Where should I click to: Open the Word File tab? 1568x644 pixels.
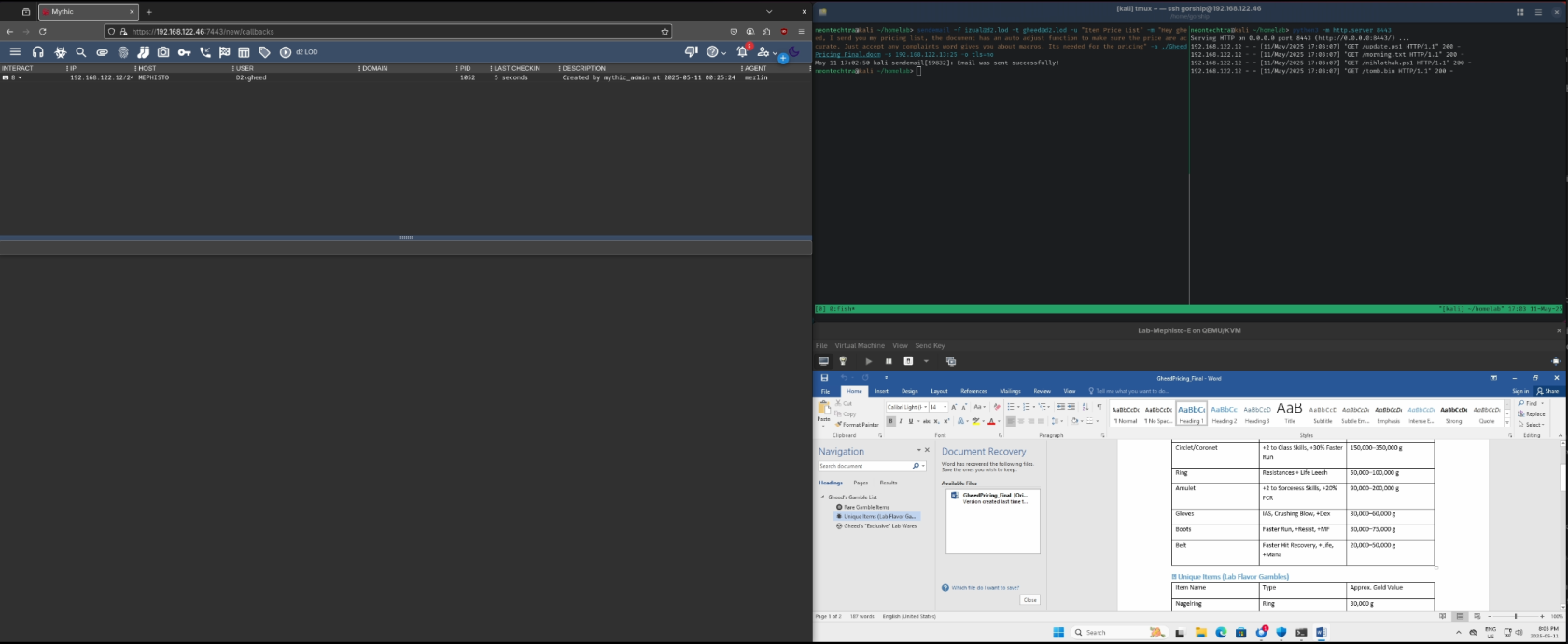pyautogui.click(x=825, y=391)
